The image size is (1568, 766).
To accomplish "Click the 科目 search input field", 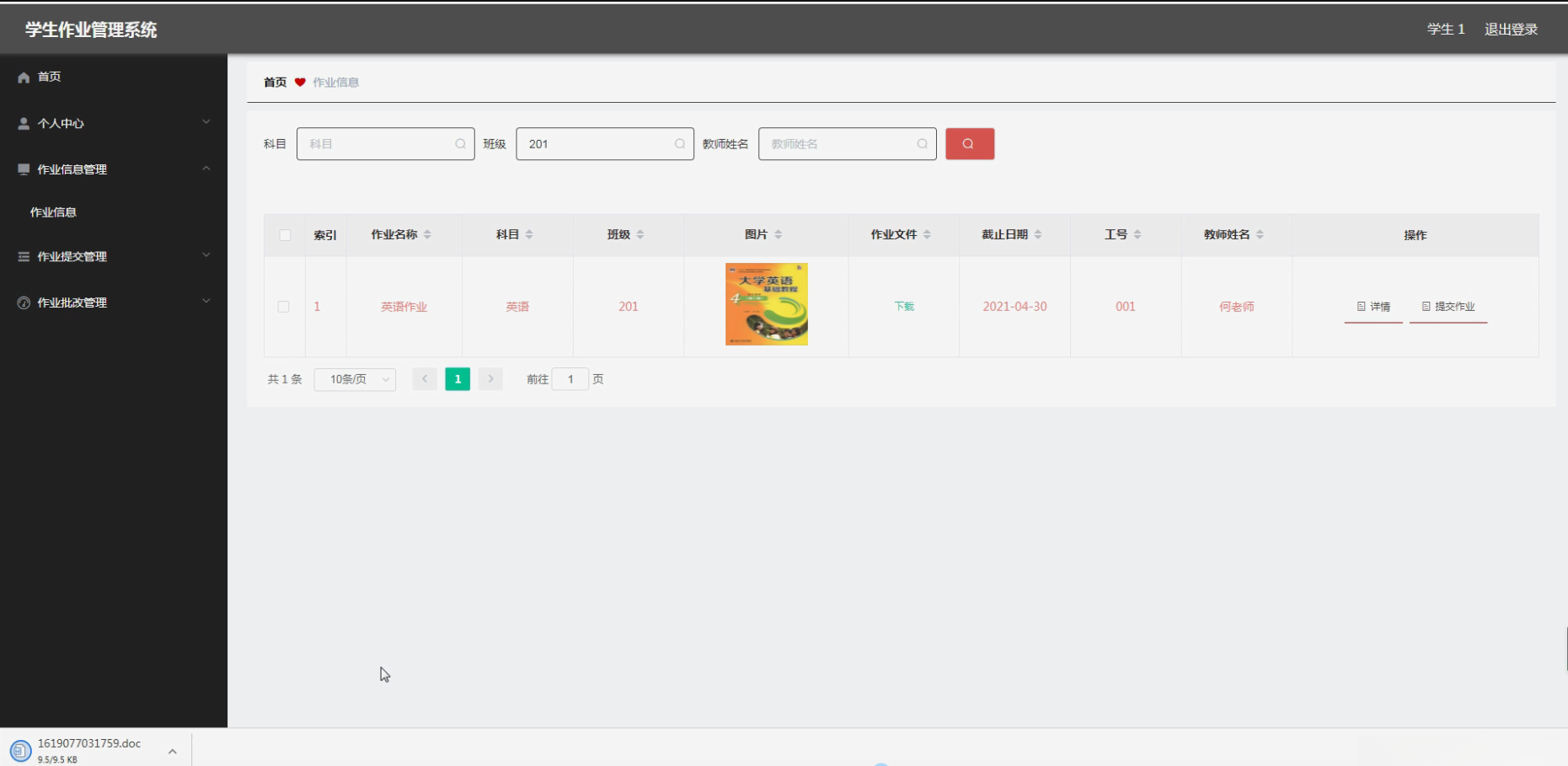I will point(386,144).
